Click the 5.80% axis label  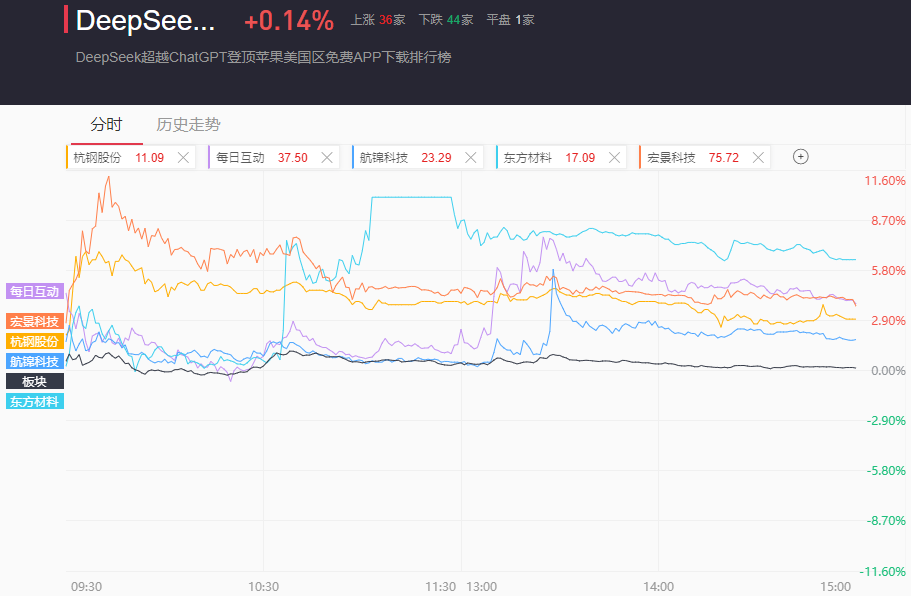click(x=888, y=271)
